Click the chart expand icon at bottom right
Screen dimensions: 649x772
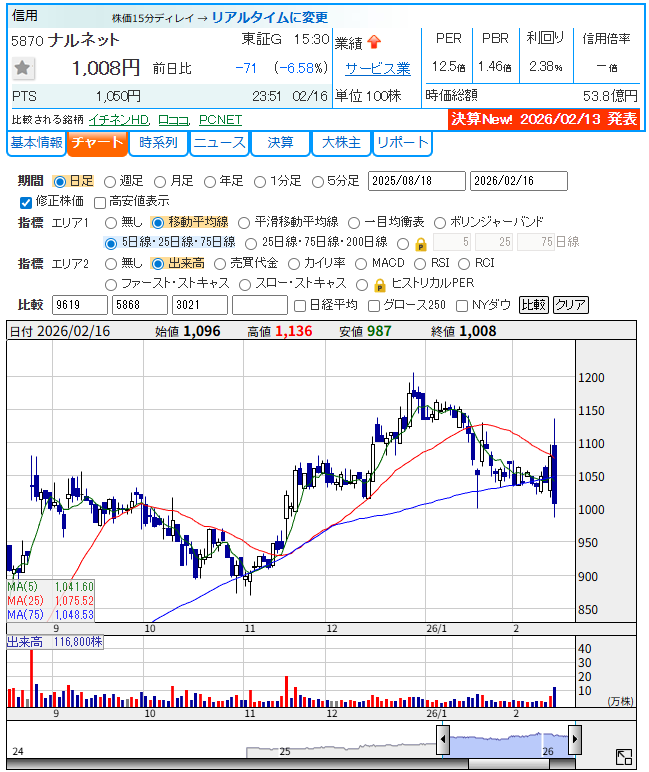tap(624, 757)
